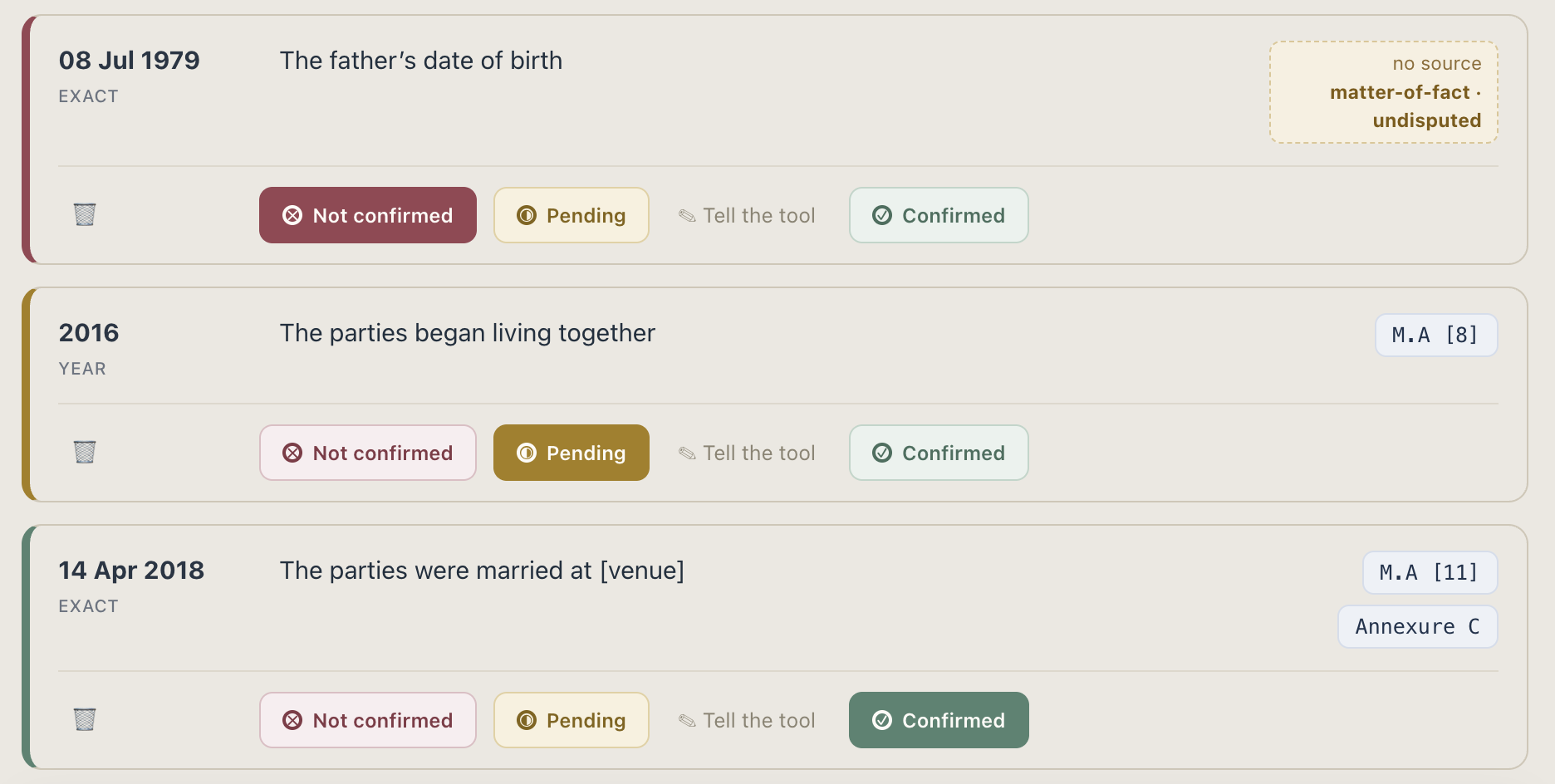Set the marriage entry to Pending
Screen dimensions: 1555x784
[x=571, y=720]
